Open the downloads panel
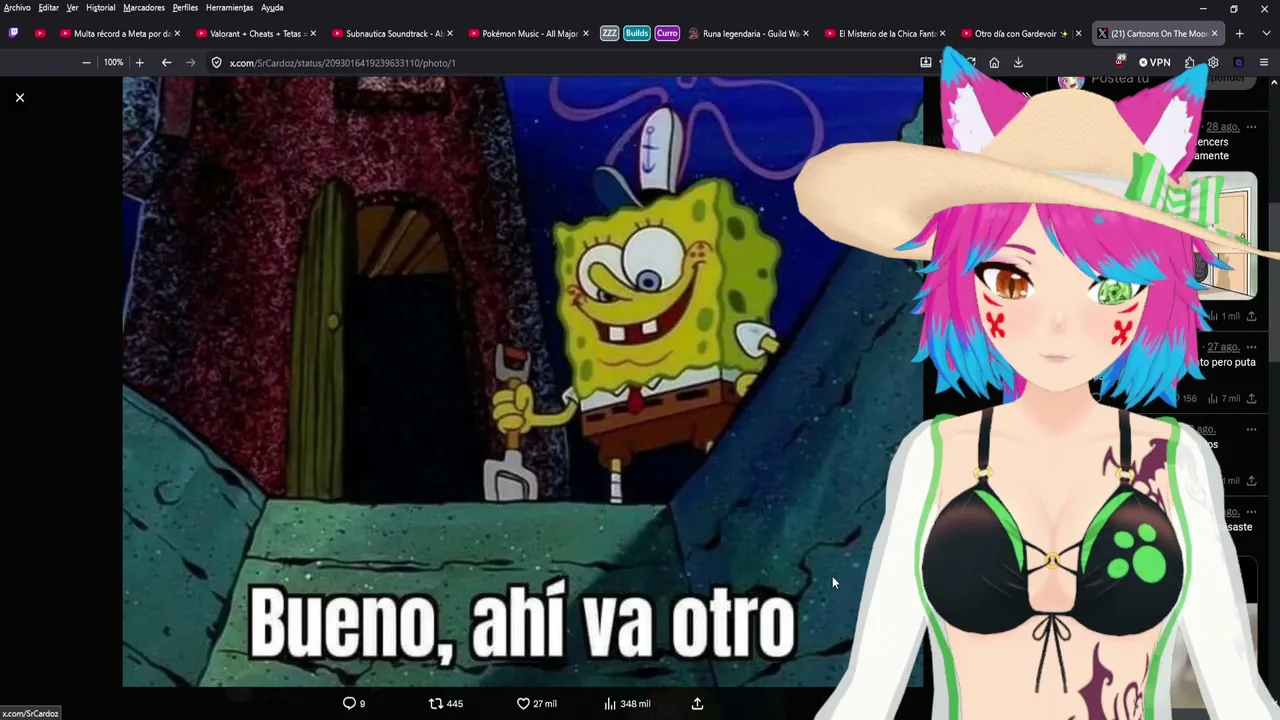The image size is (1280, 720). [1018, 62]
